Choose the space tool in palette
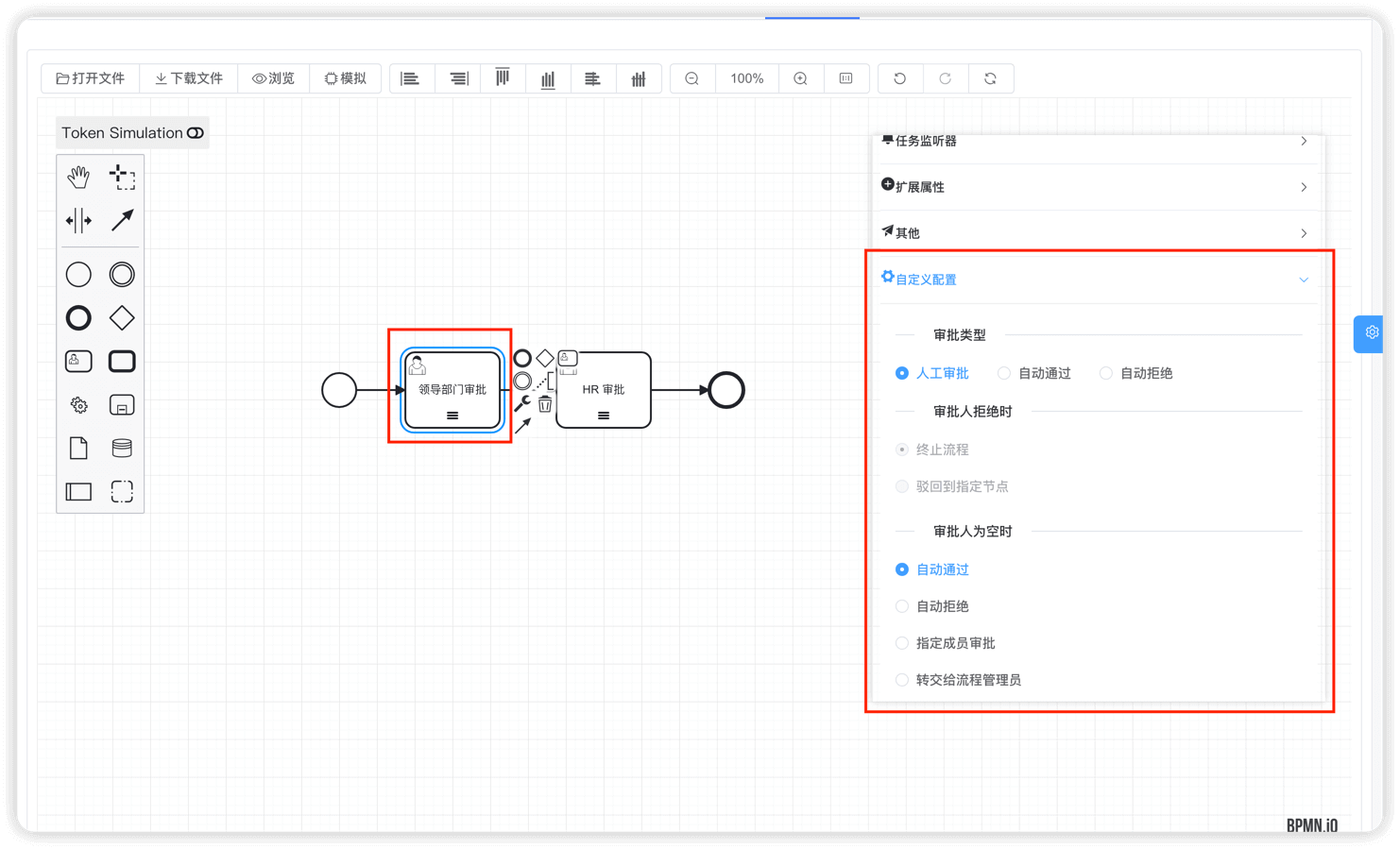Screen dimensions: 1400x849 [x=78, y=221]
